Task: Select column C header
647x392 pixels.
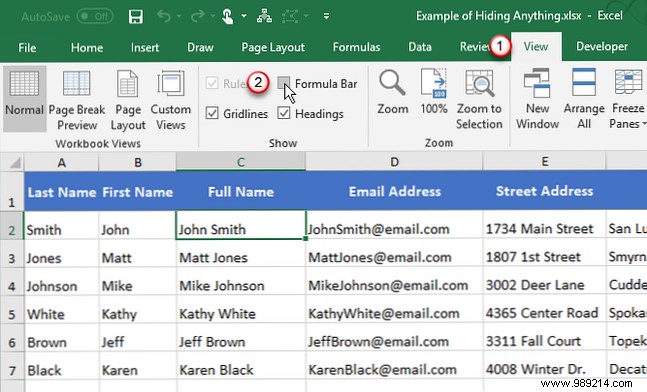Action: click(x=241, y=162)
